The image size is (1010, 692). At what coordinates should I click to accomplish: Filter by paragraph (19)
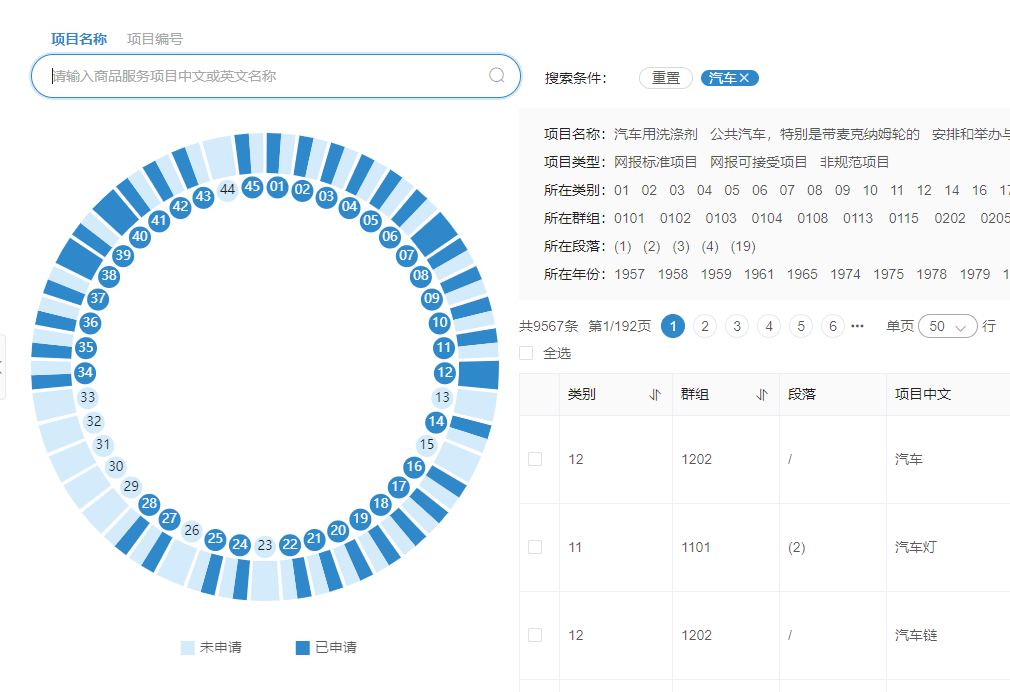pyautogui.click(x=743, y=246)
